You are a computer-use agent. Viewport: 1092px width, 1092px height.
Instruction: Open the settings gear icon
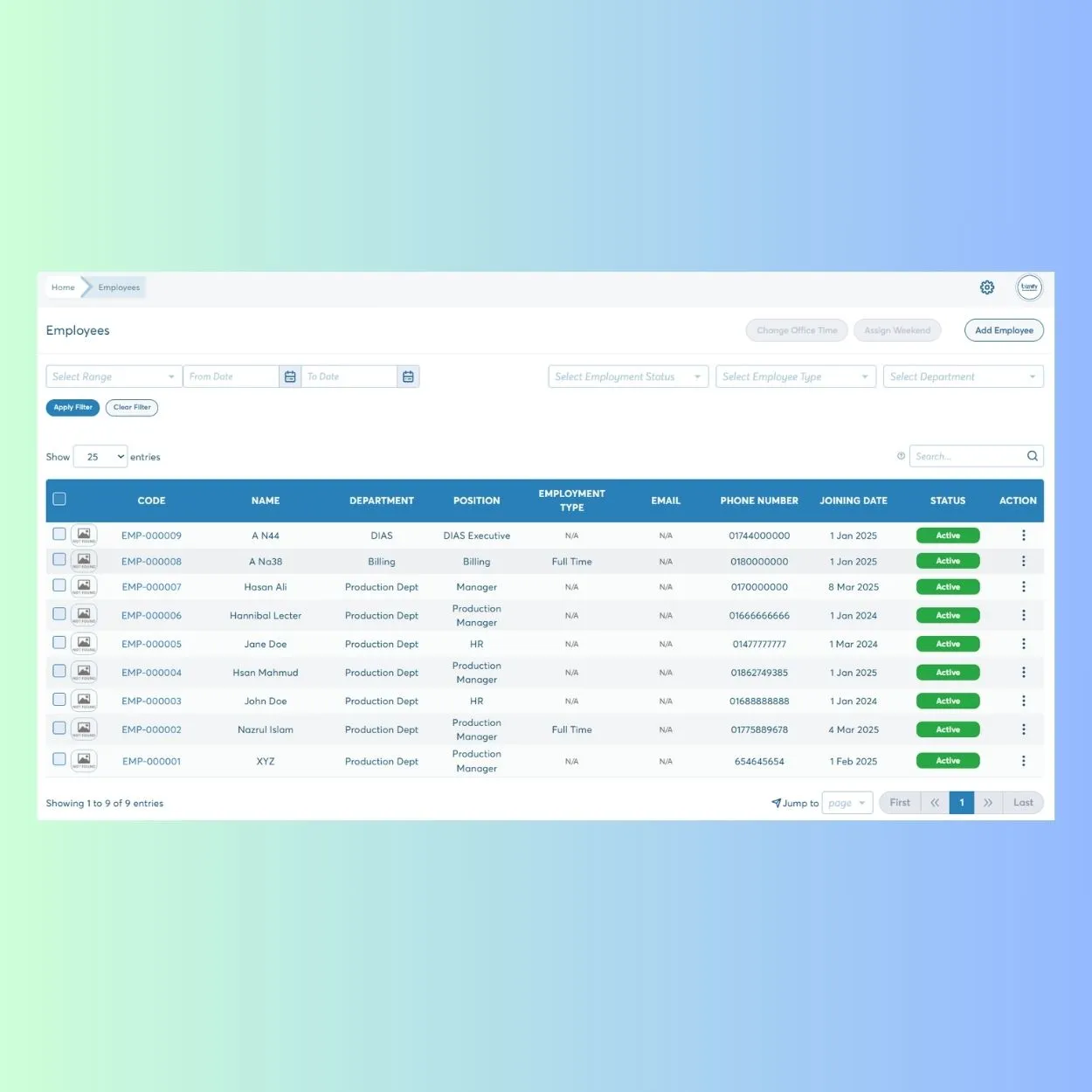pyautogui.click(x=987, y=287)
